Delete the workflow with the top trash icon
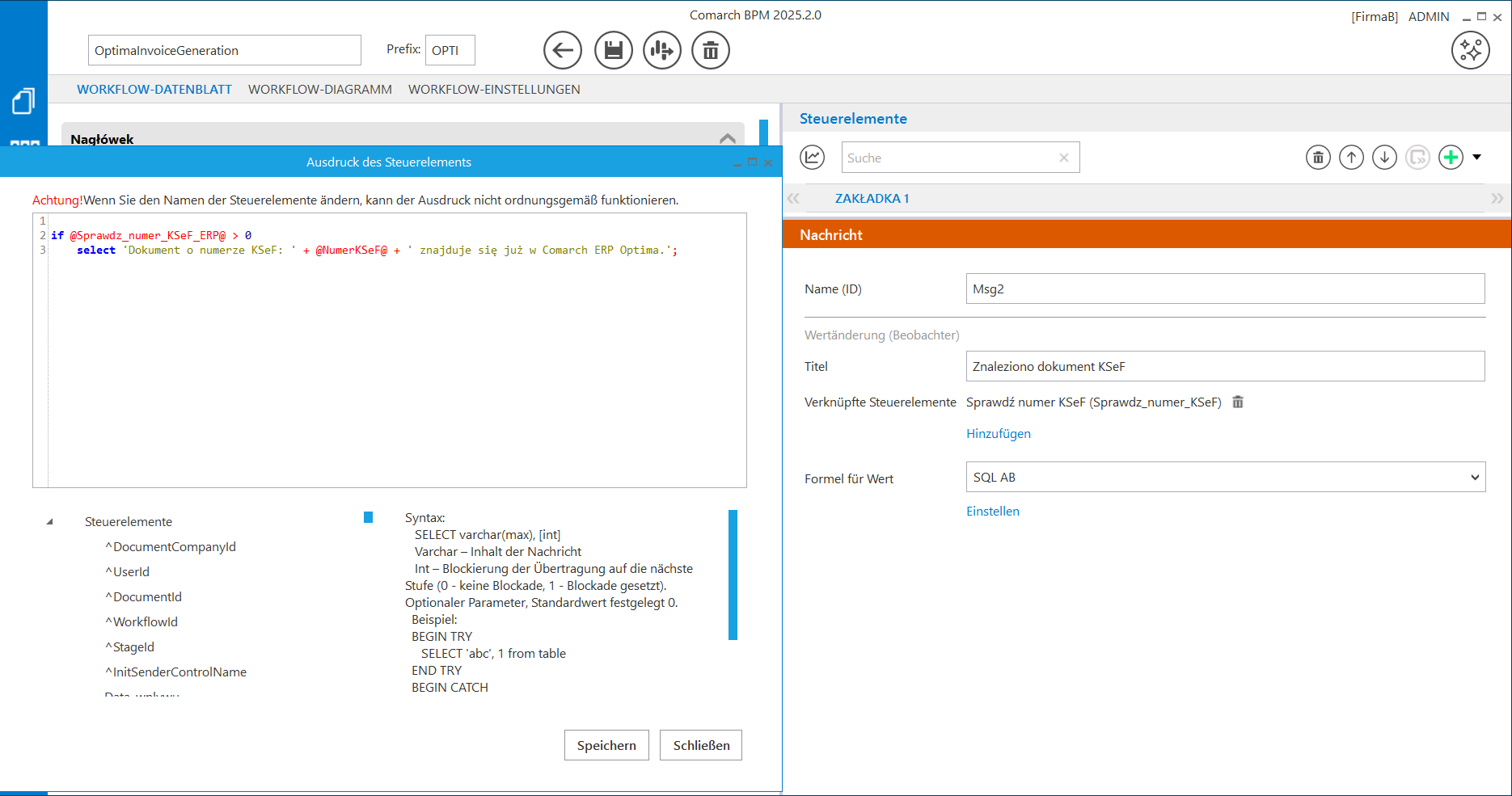This screenshot has height=796, width=1512. 711,50
